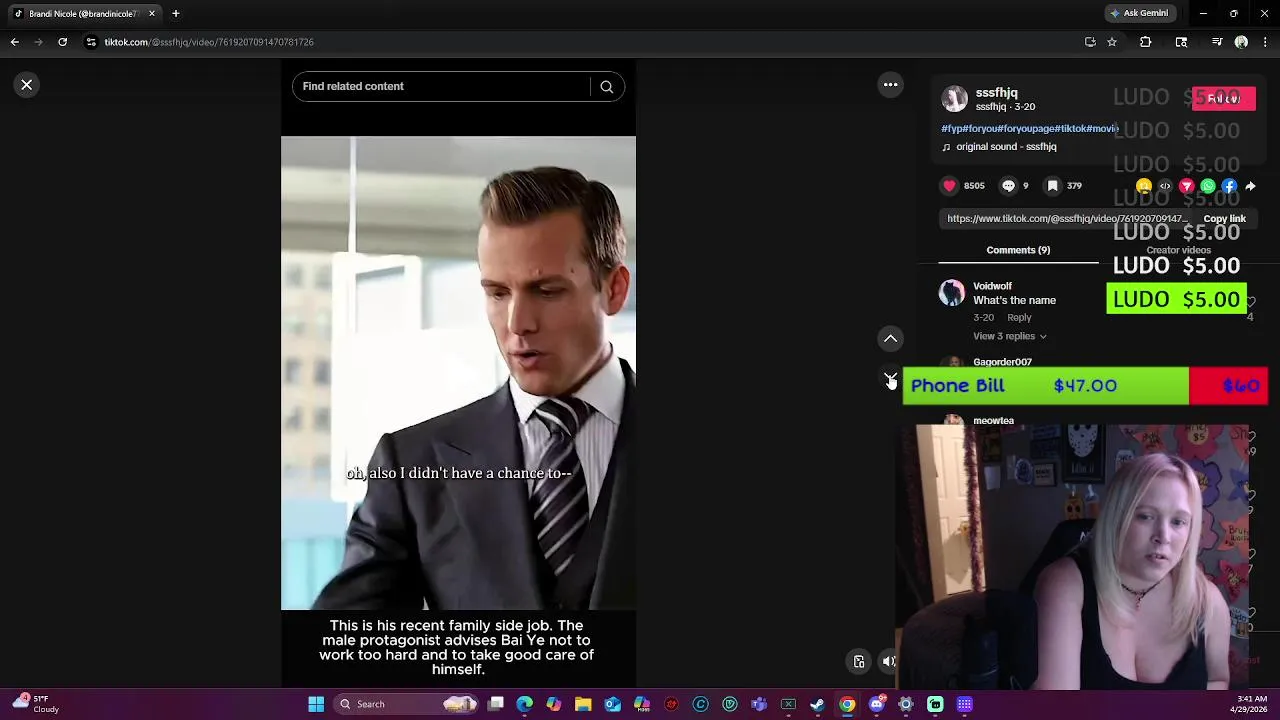This screenshot has width=1280, height=720.
Task: Click the tiktok.com address bar URL
Action: 209,42
